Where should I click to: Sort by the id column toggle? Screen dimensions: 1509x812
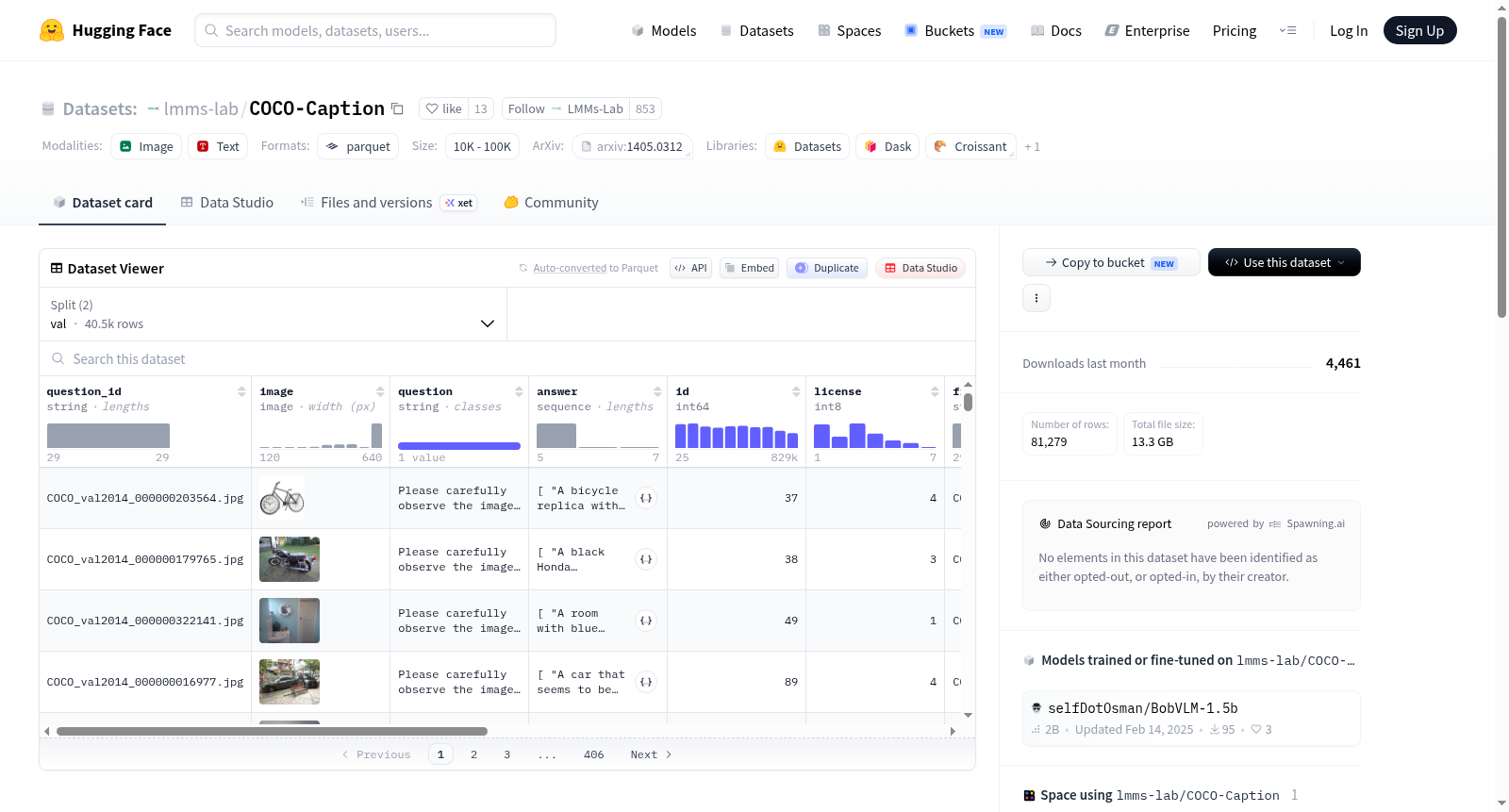pos(796,391)
